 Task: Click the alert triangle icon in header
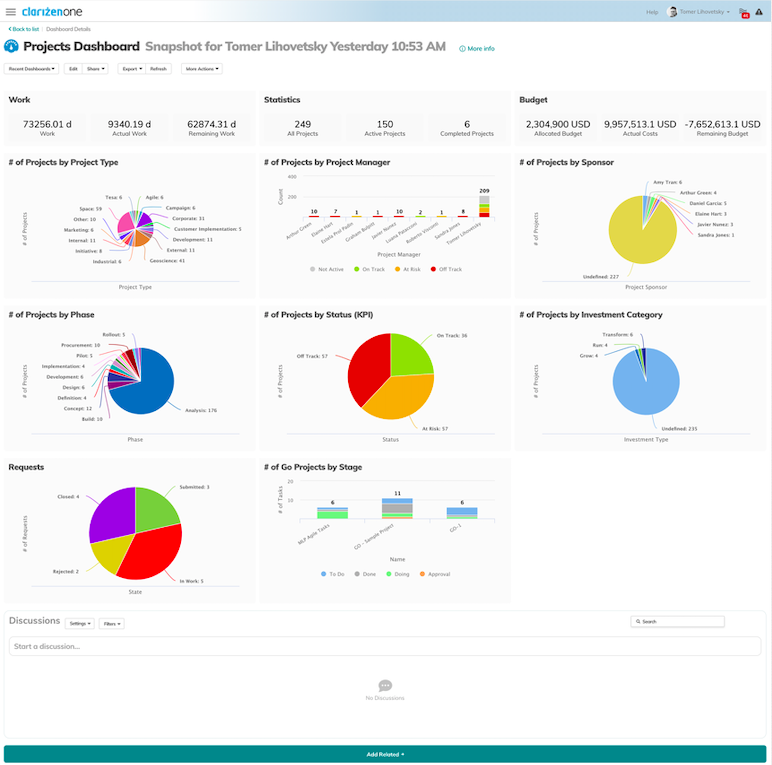(759, 12)
